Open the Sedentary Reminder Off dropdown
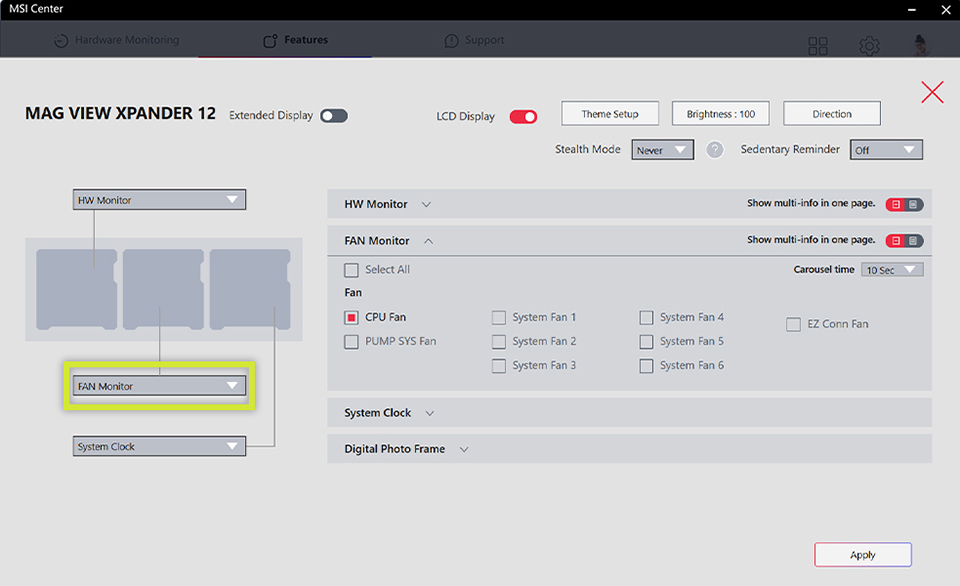Screen dimensions: 960x586 click(x=886, y=150)
